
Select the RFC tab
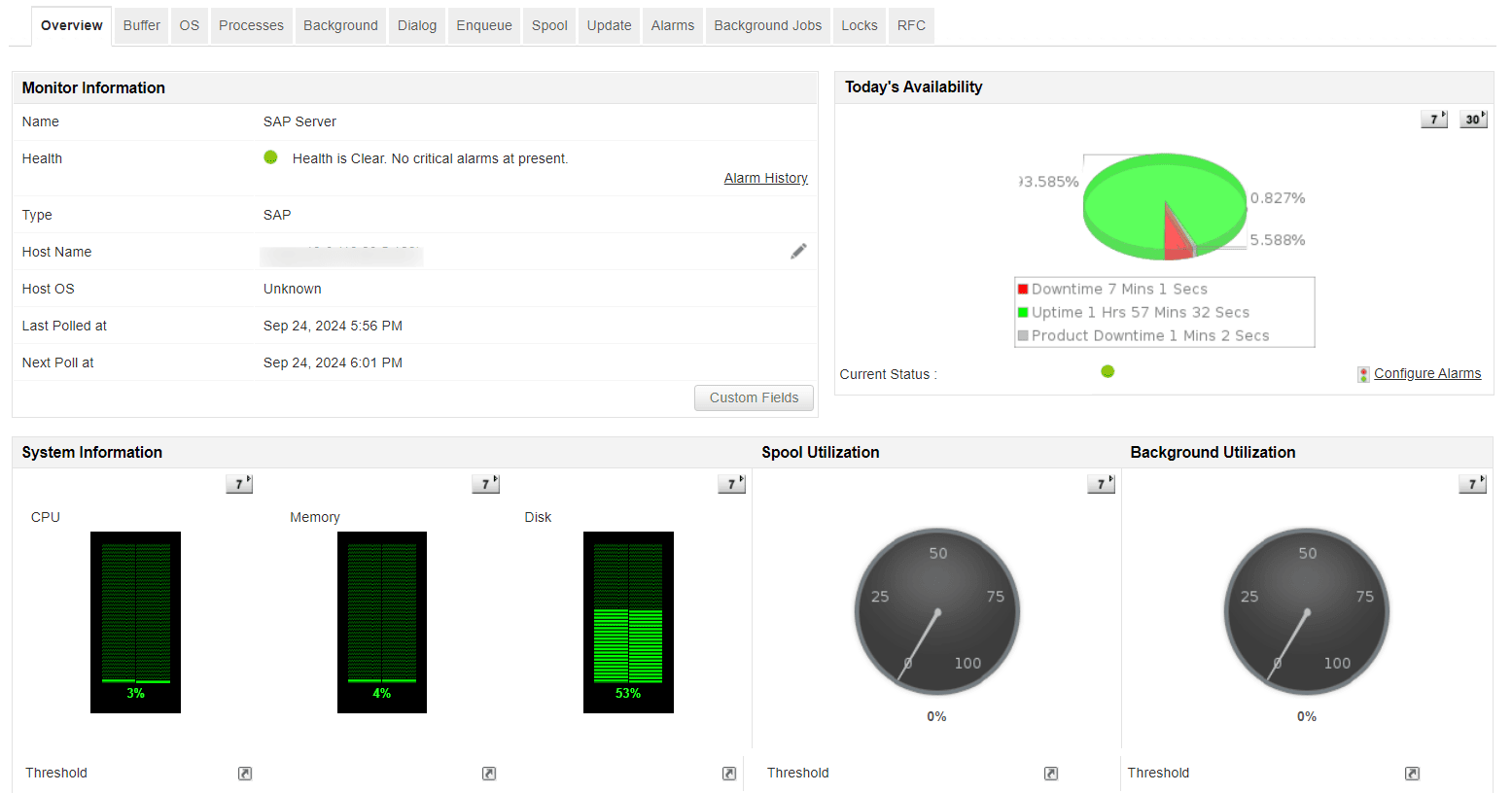click(x=911, y=25)
